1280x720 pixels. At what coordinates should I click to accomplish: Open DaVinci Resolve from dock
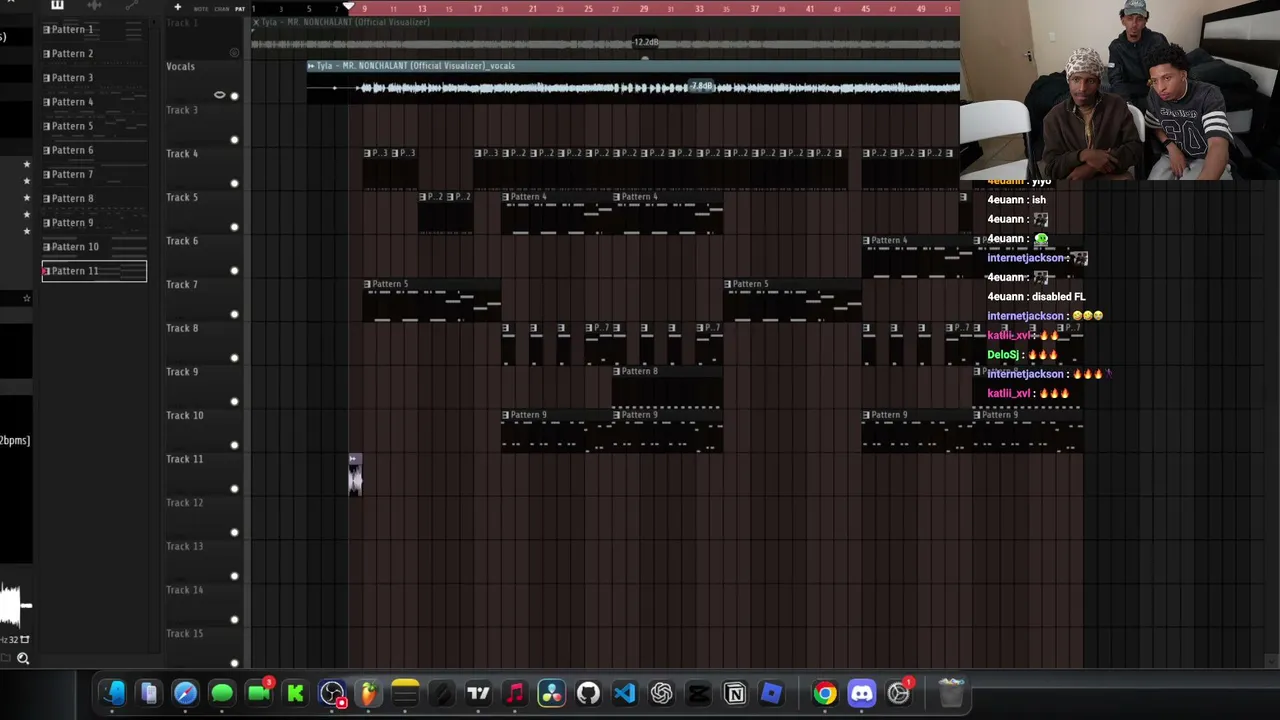coord(551,693)
